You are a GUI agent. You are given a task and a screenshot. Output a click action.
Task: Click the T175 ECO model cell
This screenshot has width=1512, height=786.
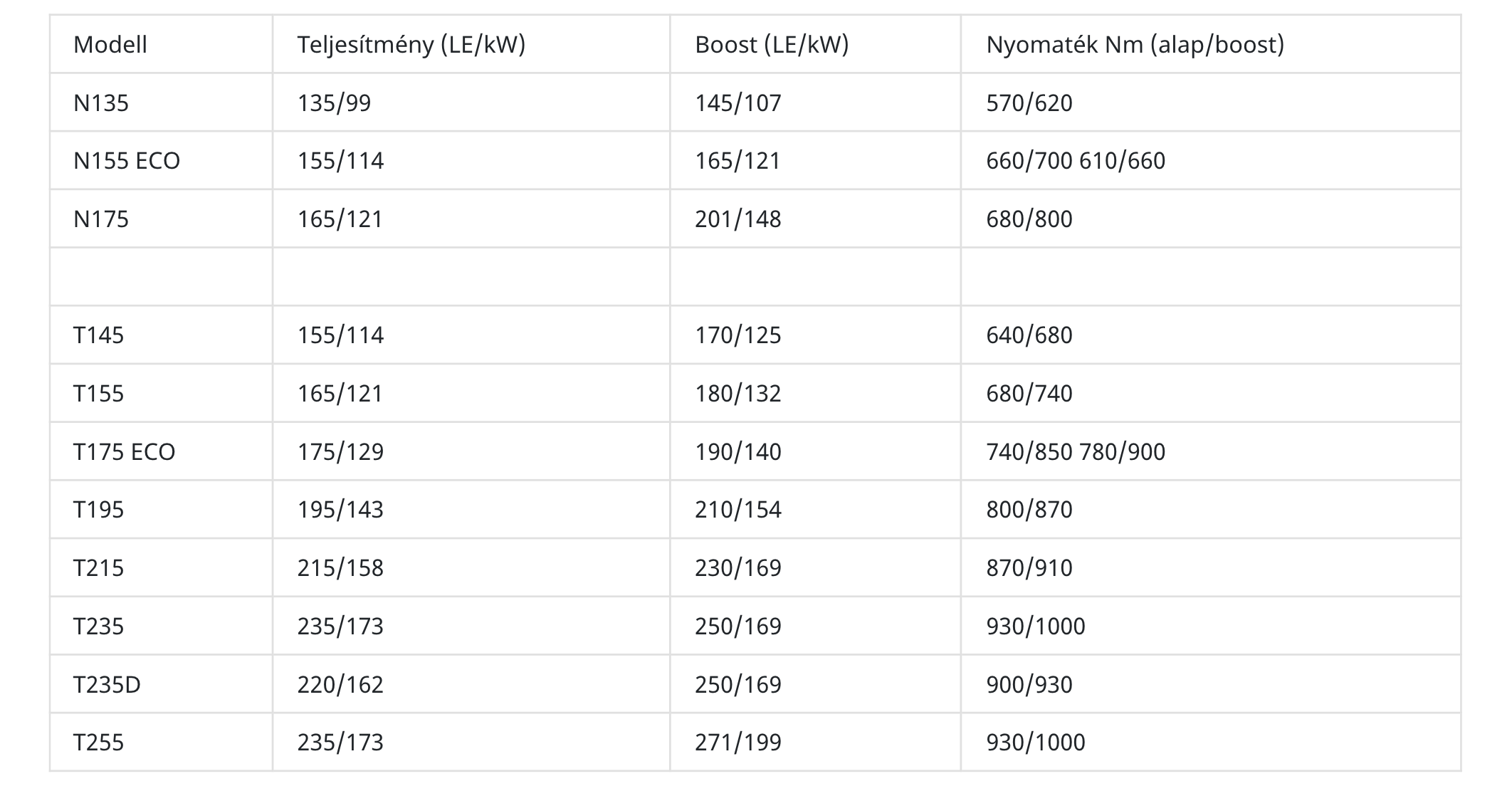124,452
